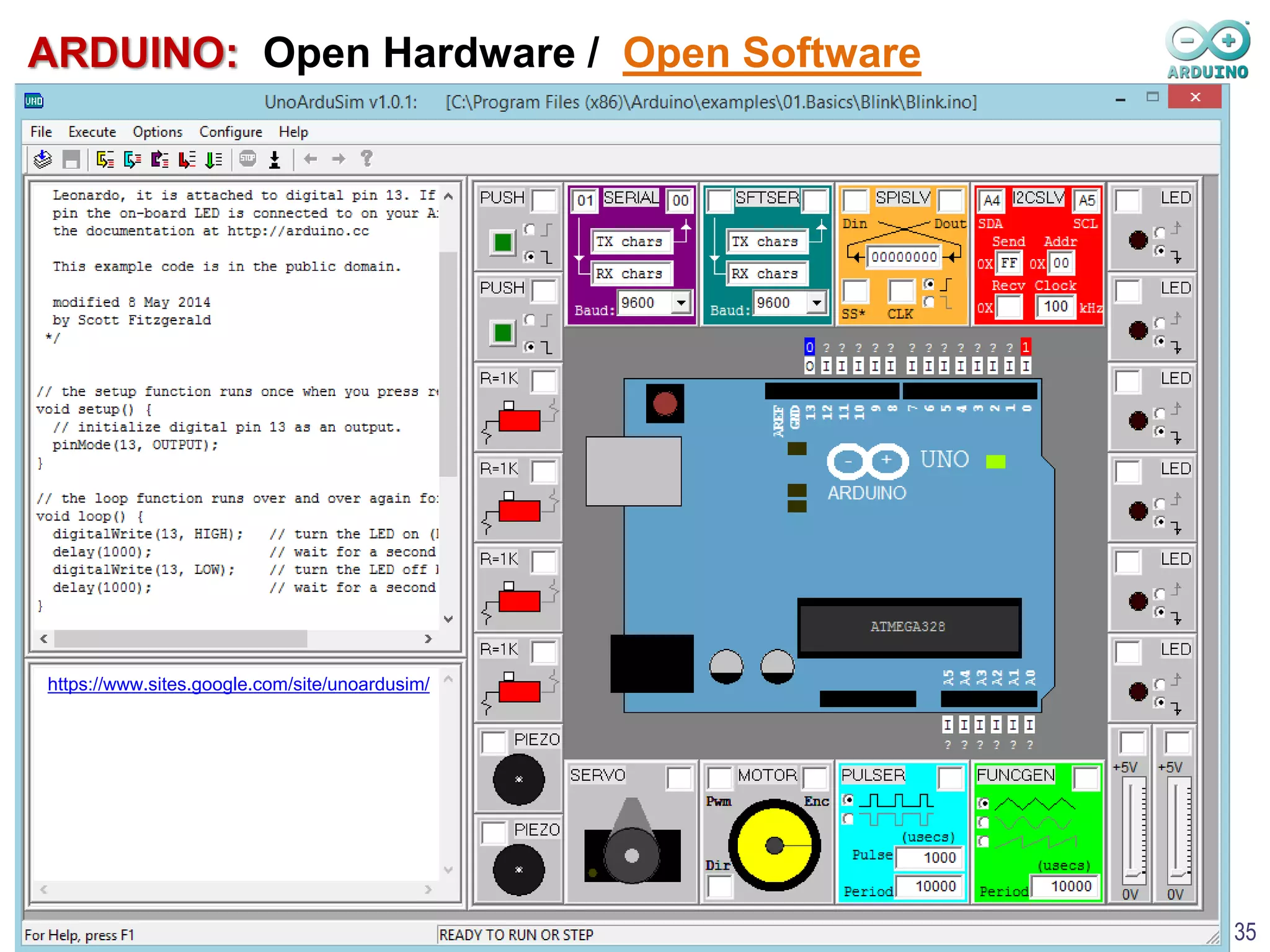Click the Open Software heading link
This screenshot has width=1270, height=952.
pyautogui.click(x=771, y=53)
